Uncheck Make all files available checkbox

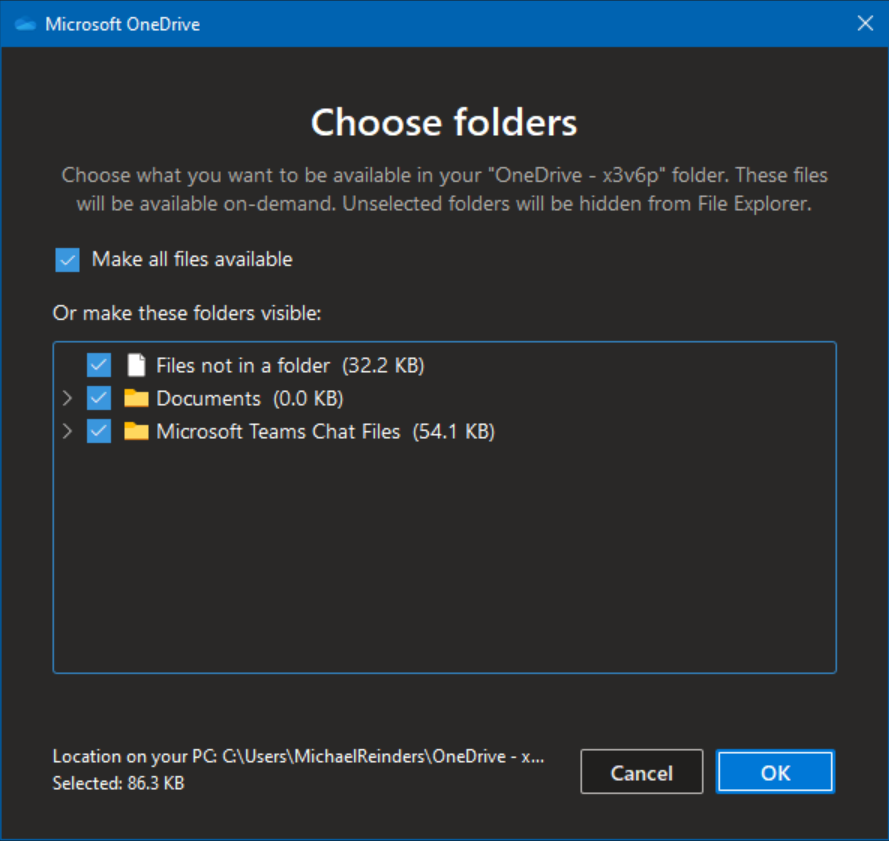67,260
